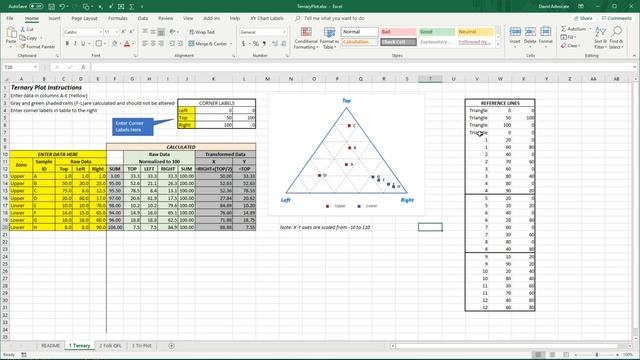
Task: Align cell text to the left
Action: click(145, 44)
